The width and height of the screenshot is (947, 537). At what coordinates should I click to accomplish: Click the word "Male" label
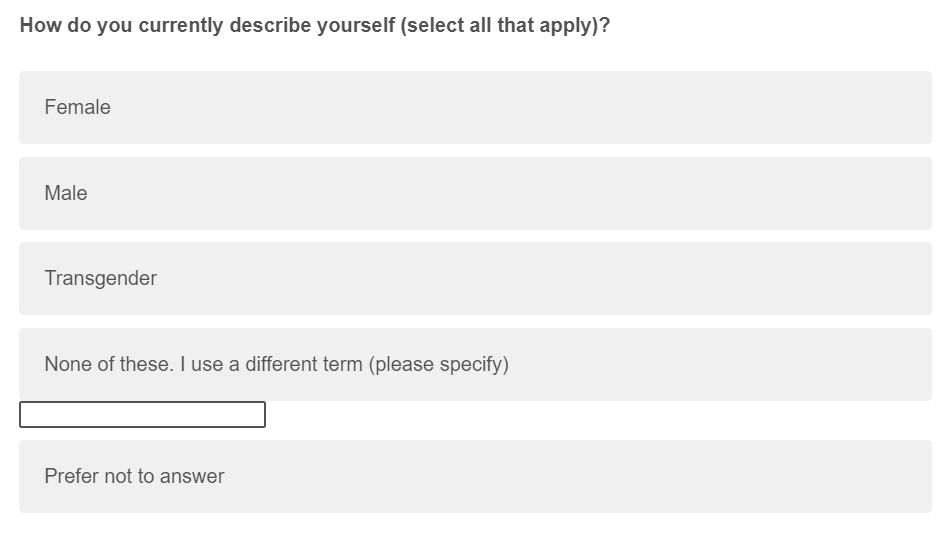point(66,193)
